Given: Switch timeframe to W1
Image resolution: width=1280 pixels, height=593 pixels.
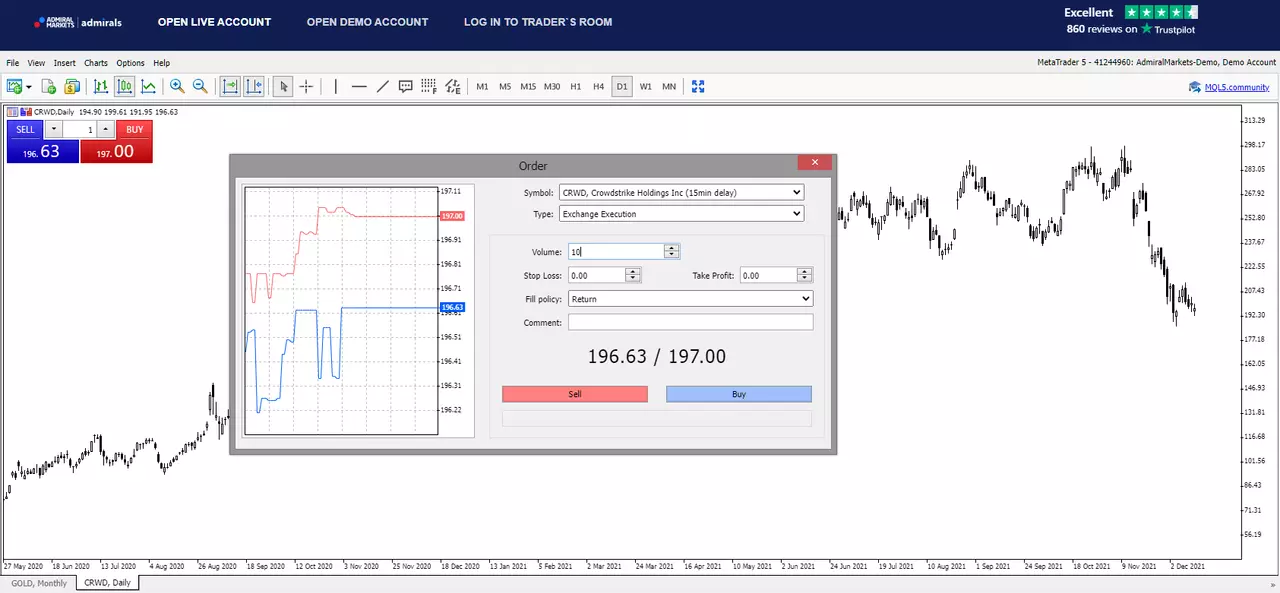Looking at the screenshot, I should pos(646,87).
